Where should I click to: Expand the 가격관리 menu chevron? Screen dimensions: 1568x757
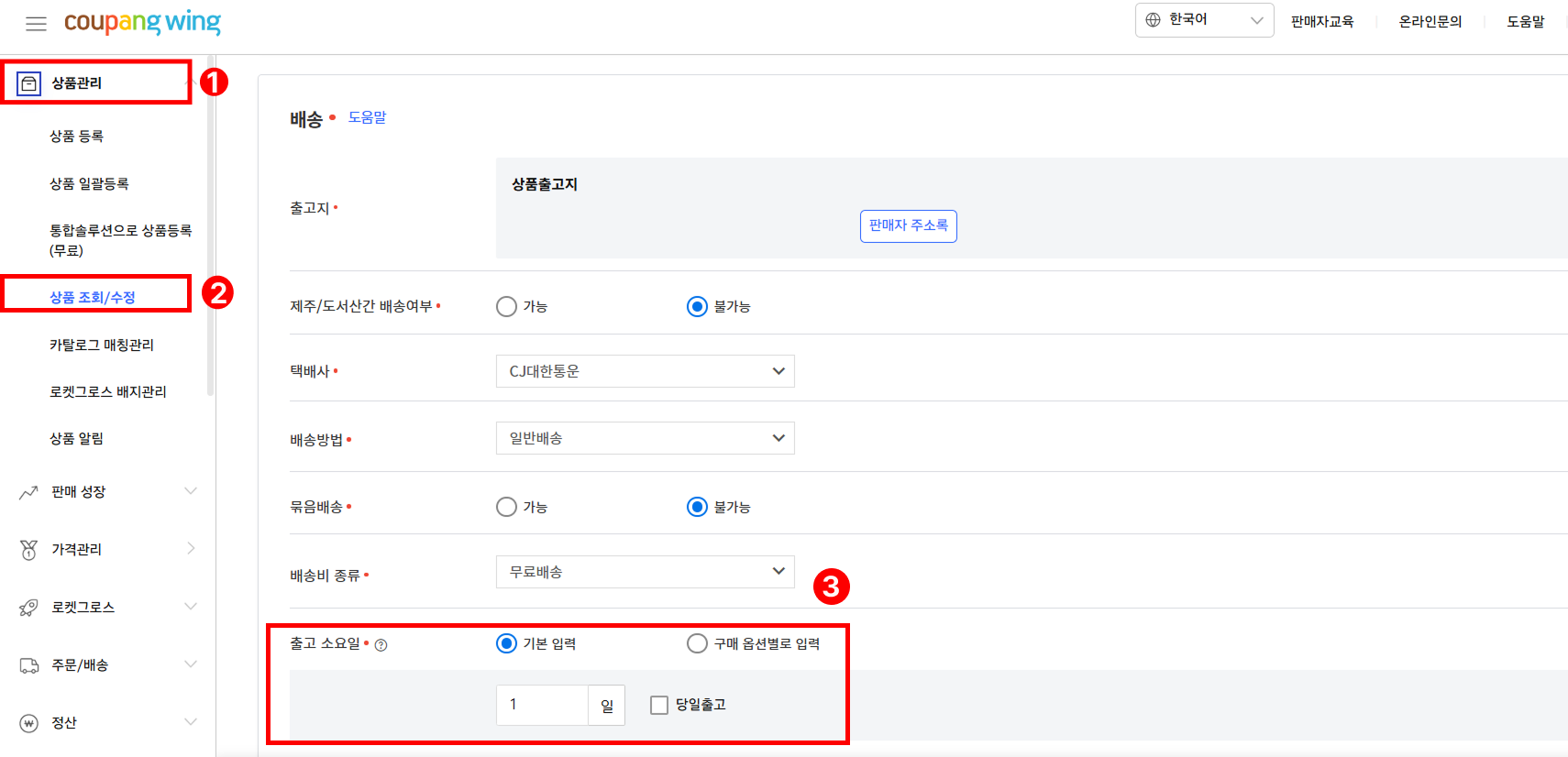[x=191, y=548]
